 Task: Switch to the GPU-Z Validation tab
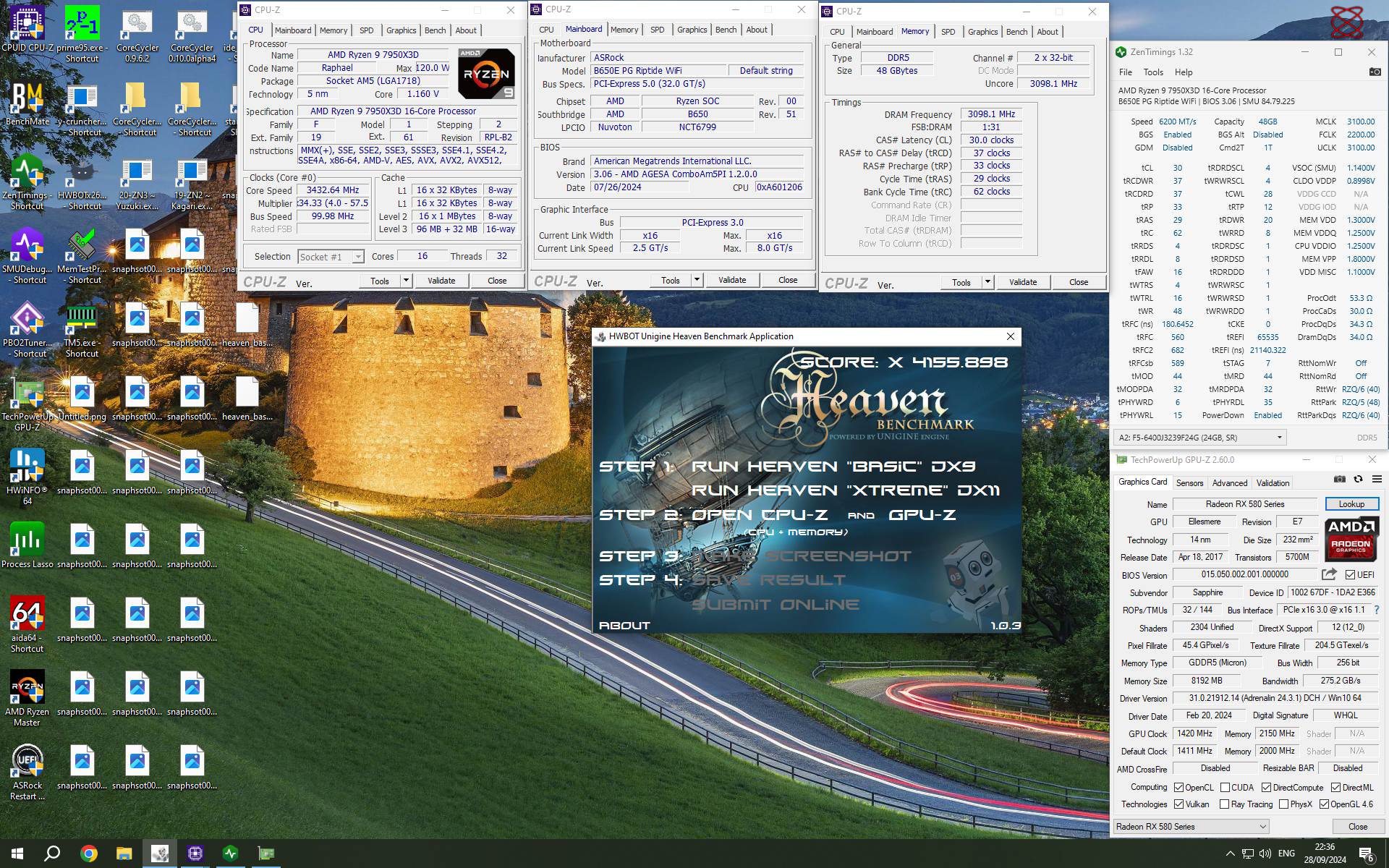1273,483
